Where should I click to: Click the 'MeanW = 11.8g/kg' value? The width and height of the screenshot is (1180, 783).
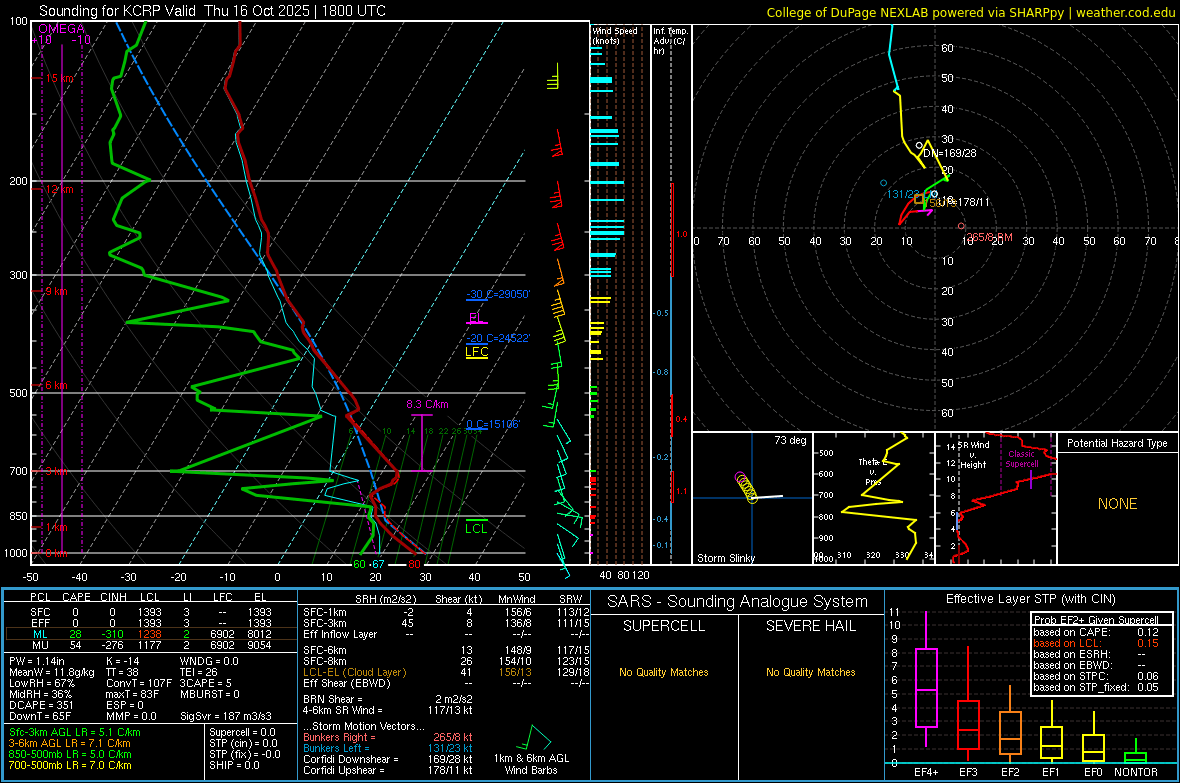[x=51, y=672]
